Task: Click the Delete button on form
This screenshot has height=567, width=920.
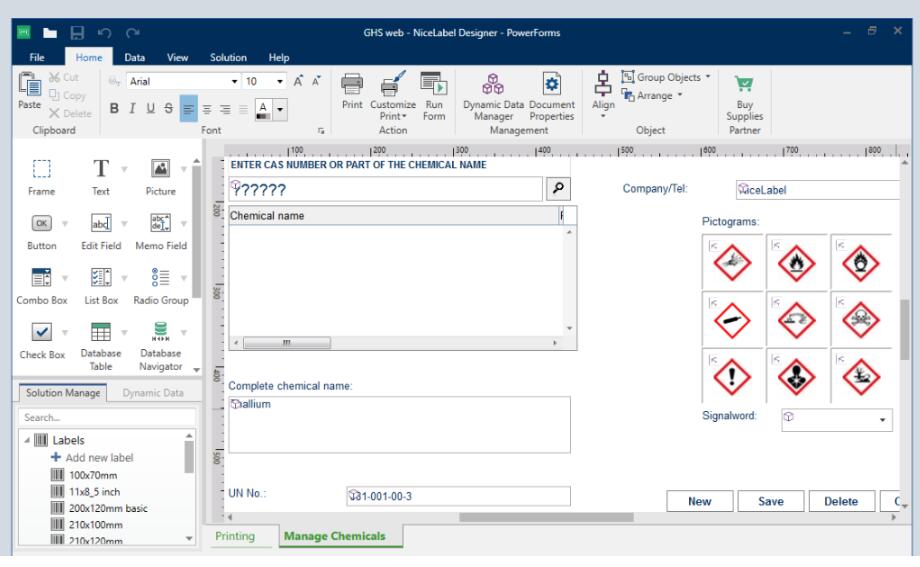Action: 841,501
